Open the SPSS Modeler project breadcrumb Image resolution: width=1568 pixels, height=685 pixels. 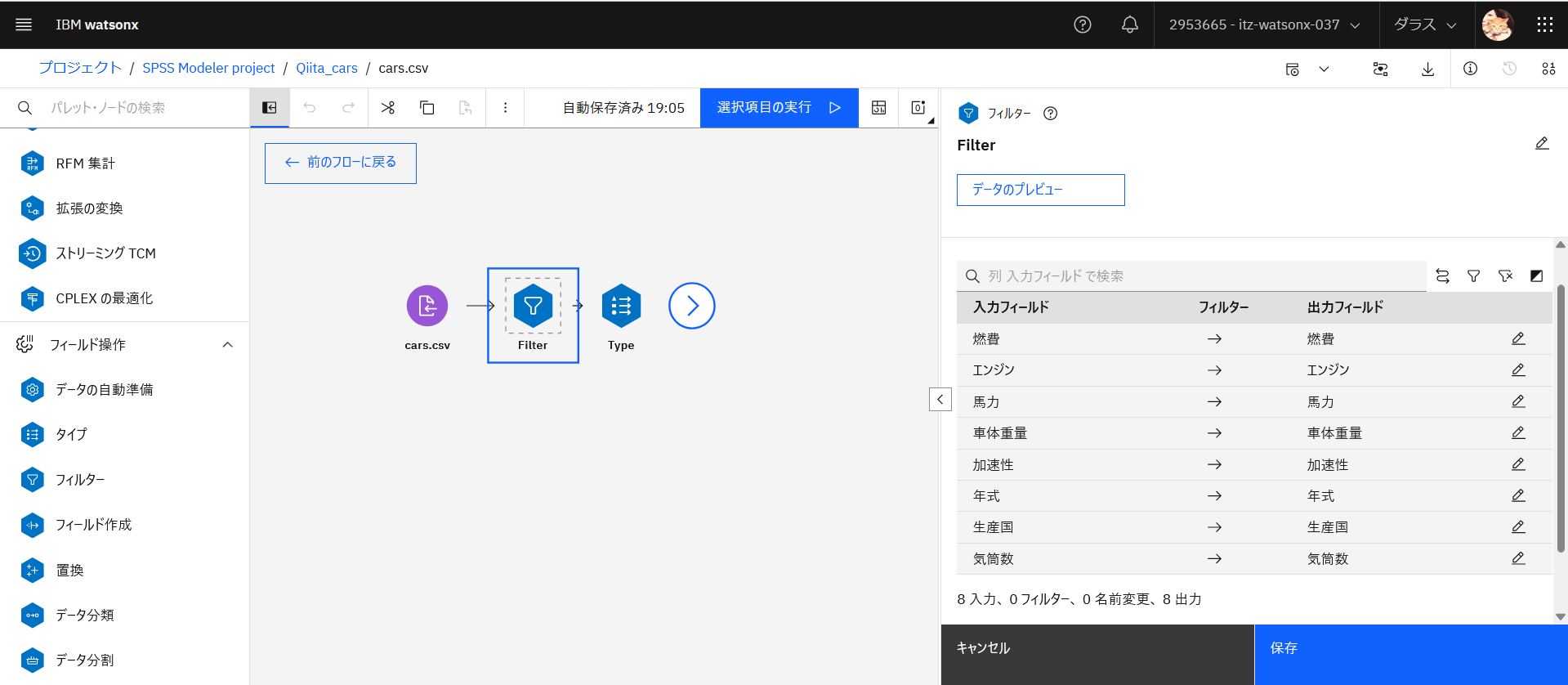[x=208, y=68]
